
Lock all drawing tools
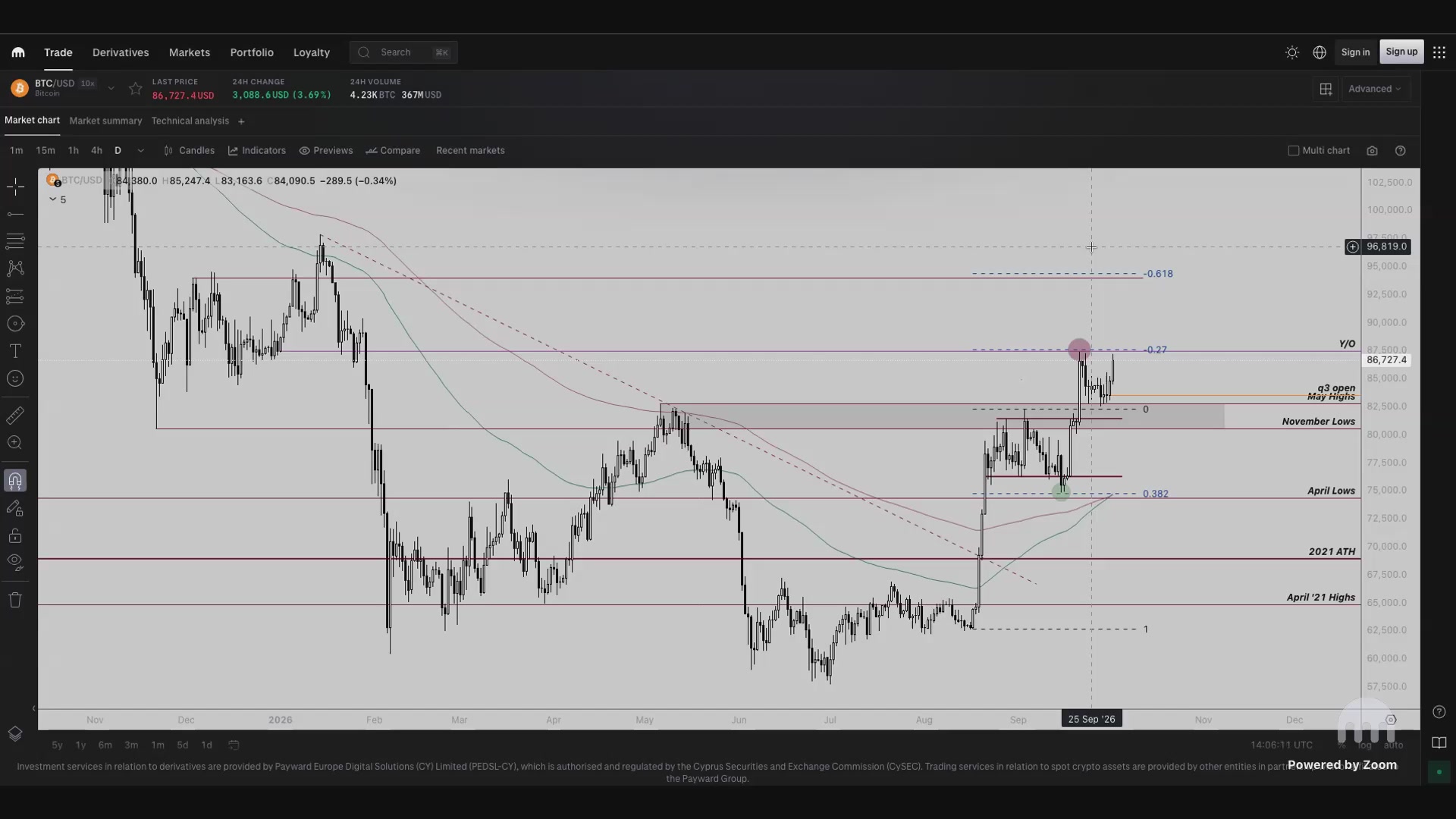15,536
